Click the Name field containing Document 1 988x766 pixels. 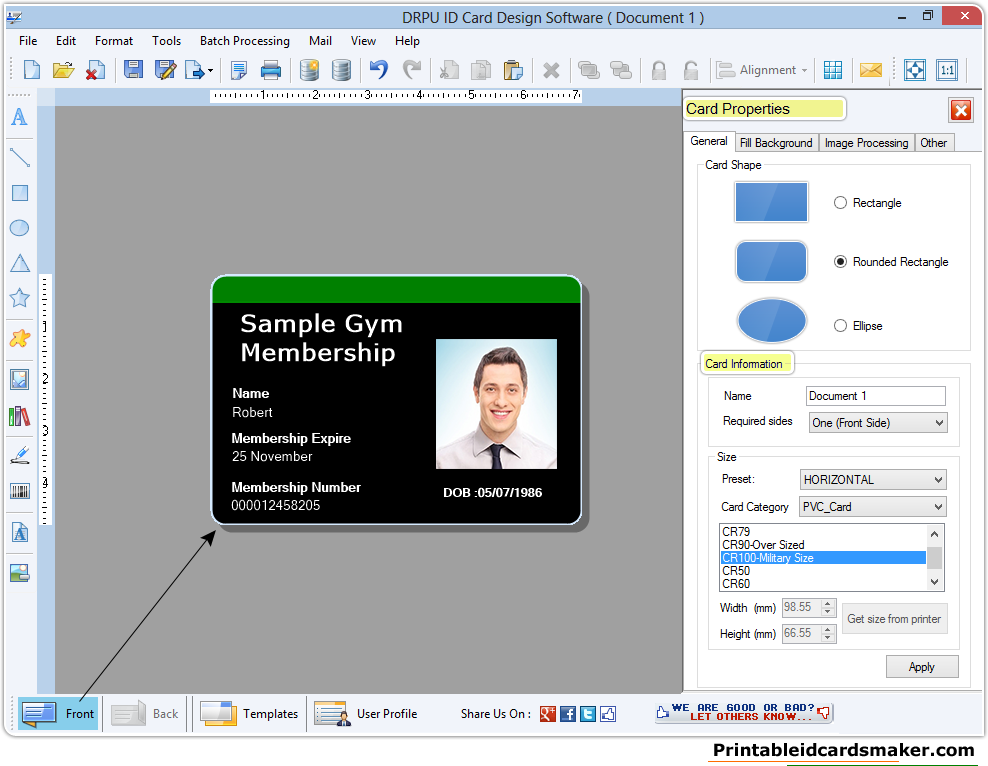[875, 396]
